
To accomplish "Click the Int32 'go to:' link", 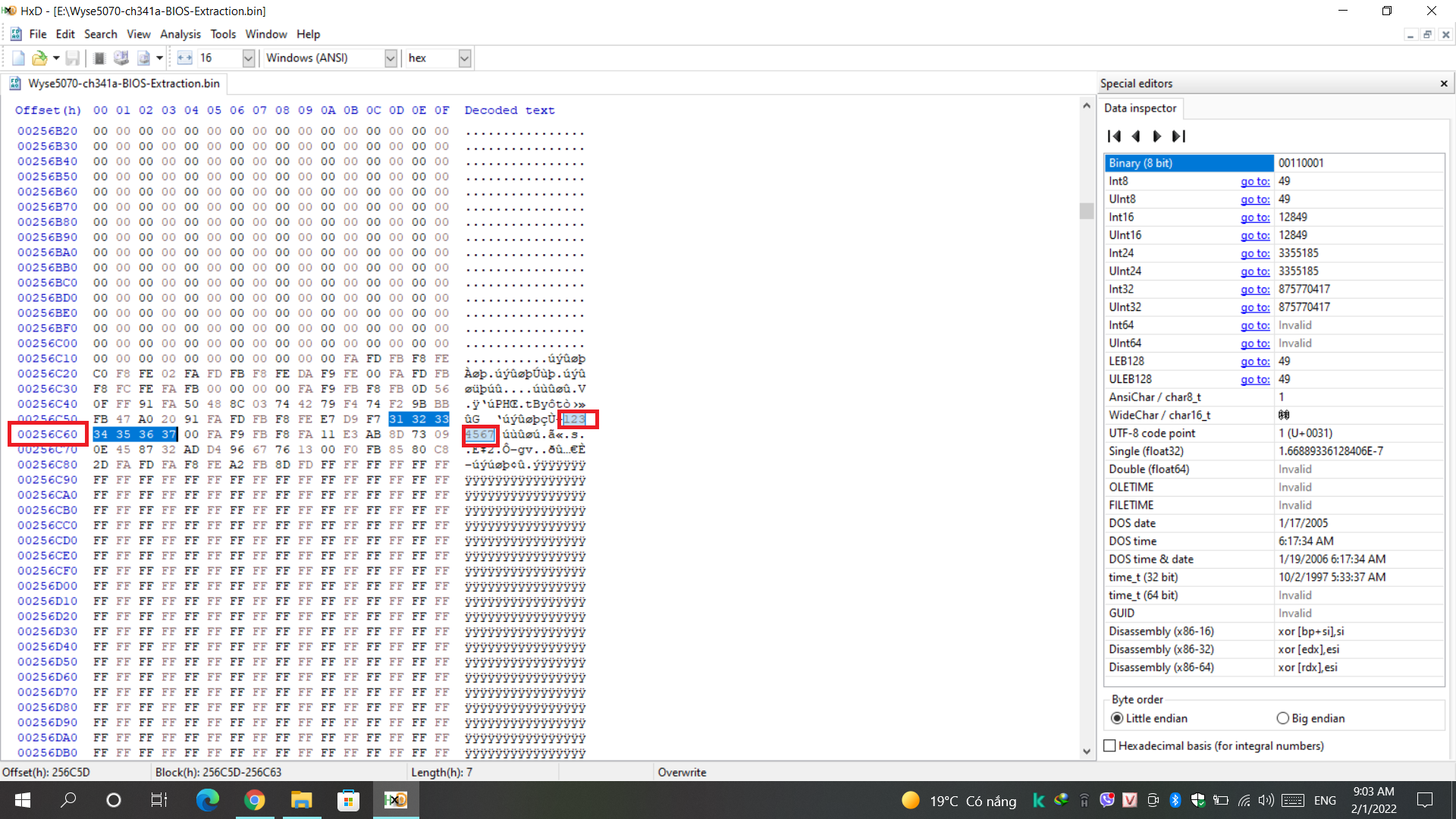I will click(x=1254, y=290).
